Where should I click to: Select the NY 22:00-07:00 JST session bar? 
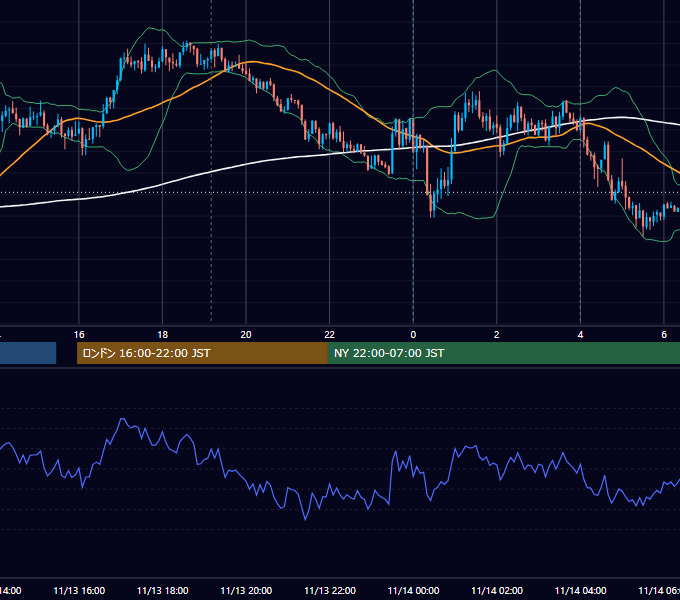(x=503, y=353)
